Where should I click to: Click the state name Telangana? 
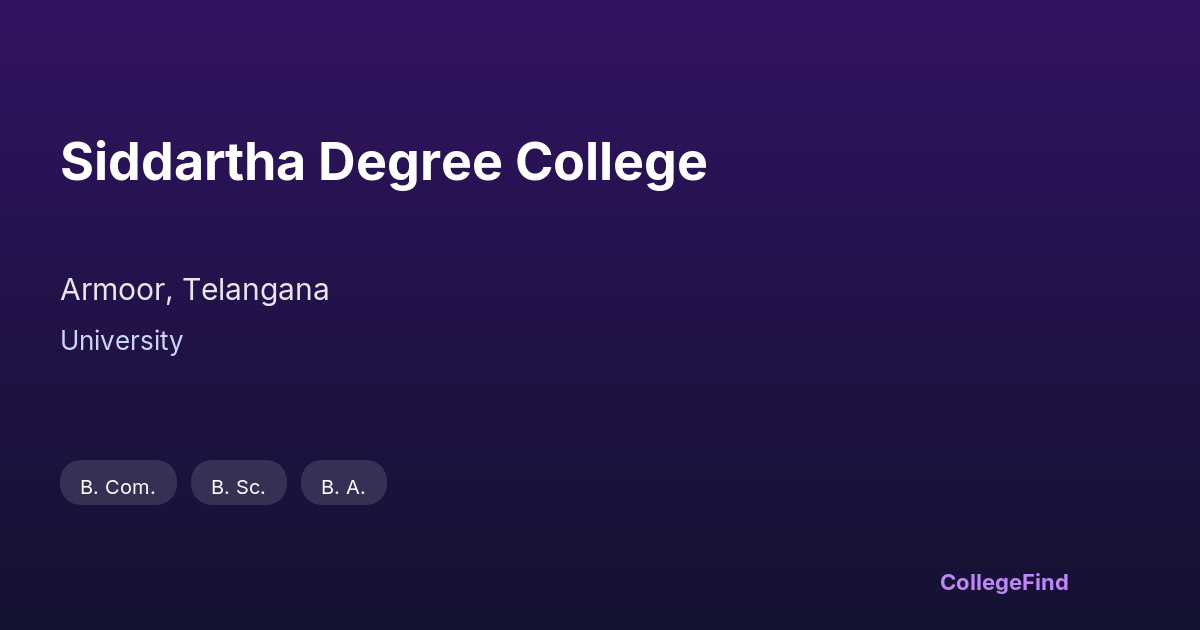pyautogui.click(x=255, y=290)
